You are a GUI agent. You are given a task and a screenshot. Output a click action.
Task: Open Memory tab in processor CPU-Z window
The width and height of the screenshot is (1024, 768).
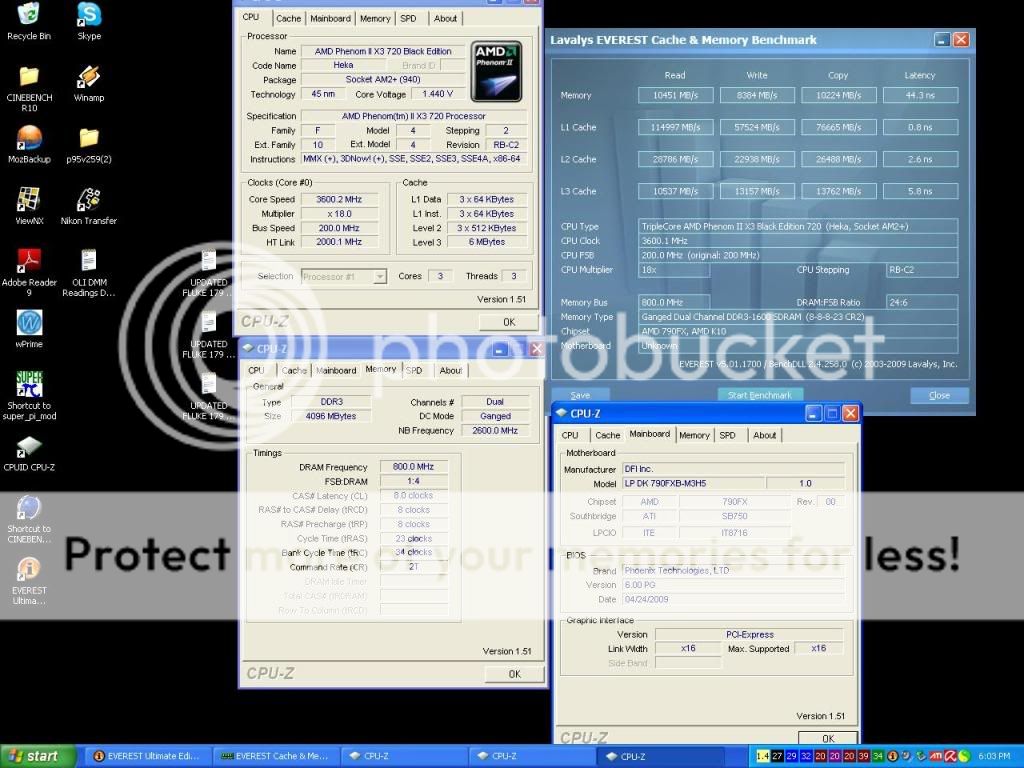click(x=375, y=18)
